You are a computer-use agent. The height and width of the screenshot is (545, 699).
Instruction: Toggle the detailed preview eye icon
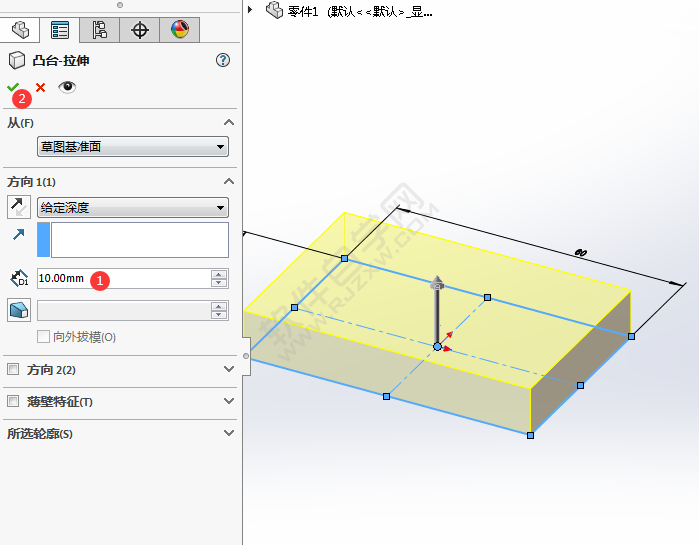[x=67, y=86]
